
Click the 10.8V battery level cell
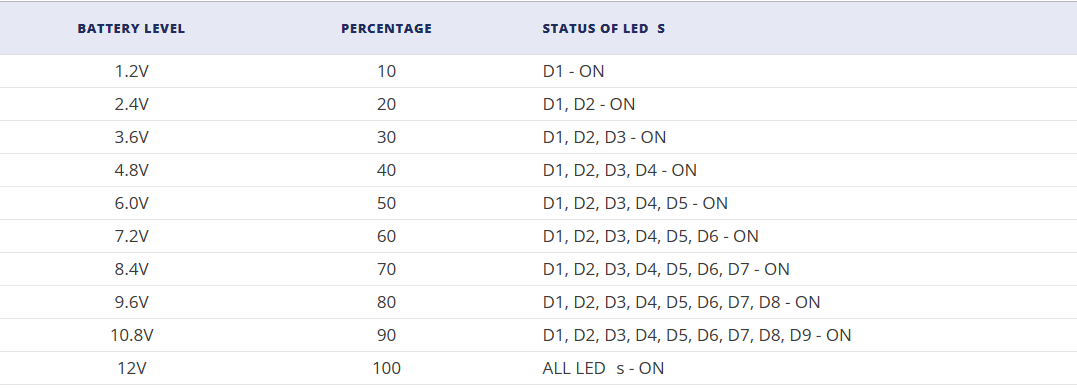[x=131, y=335]
